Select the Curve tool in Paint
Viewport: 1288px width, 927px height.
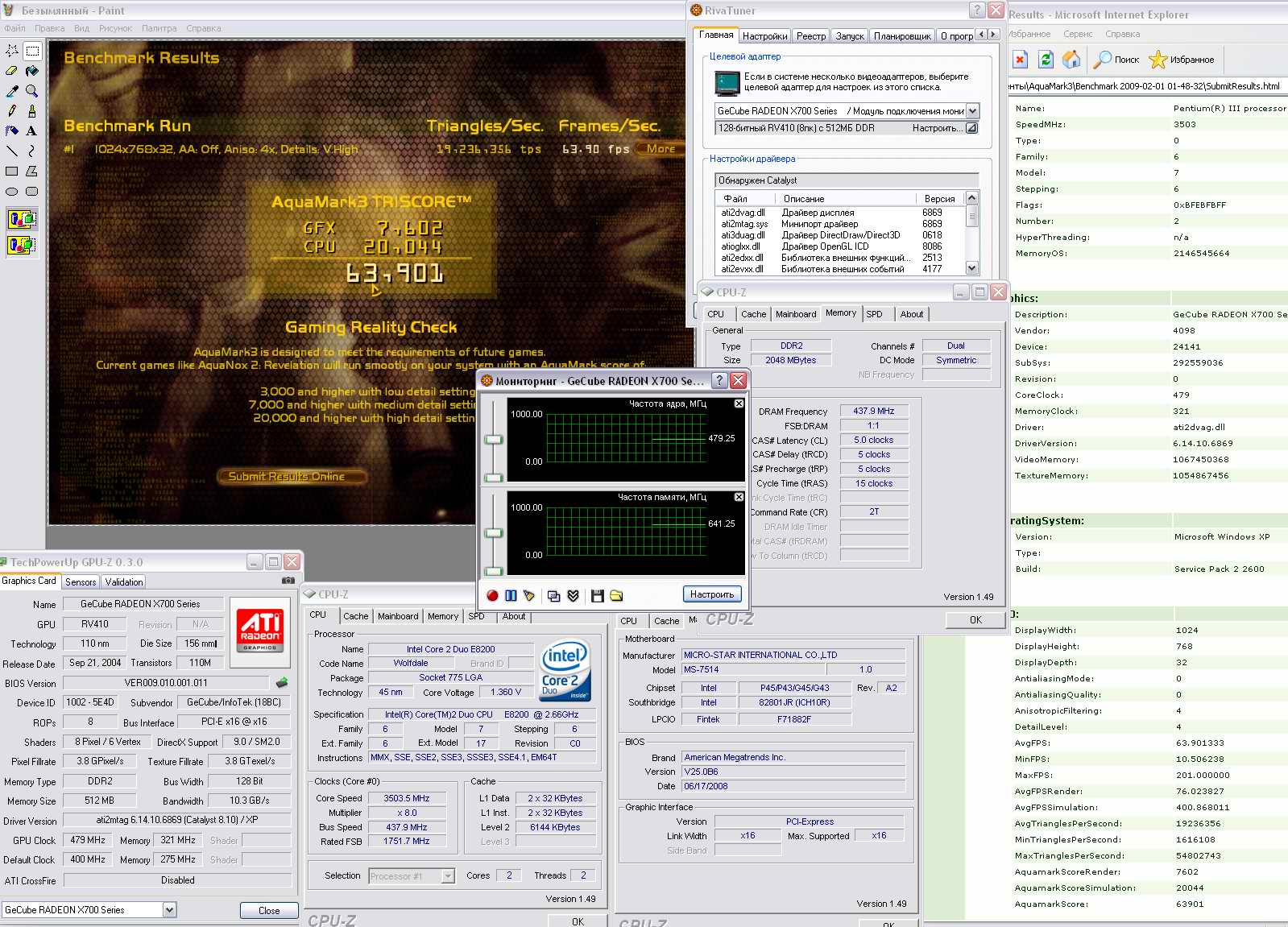pyautogui.click(x=32, y=151)
